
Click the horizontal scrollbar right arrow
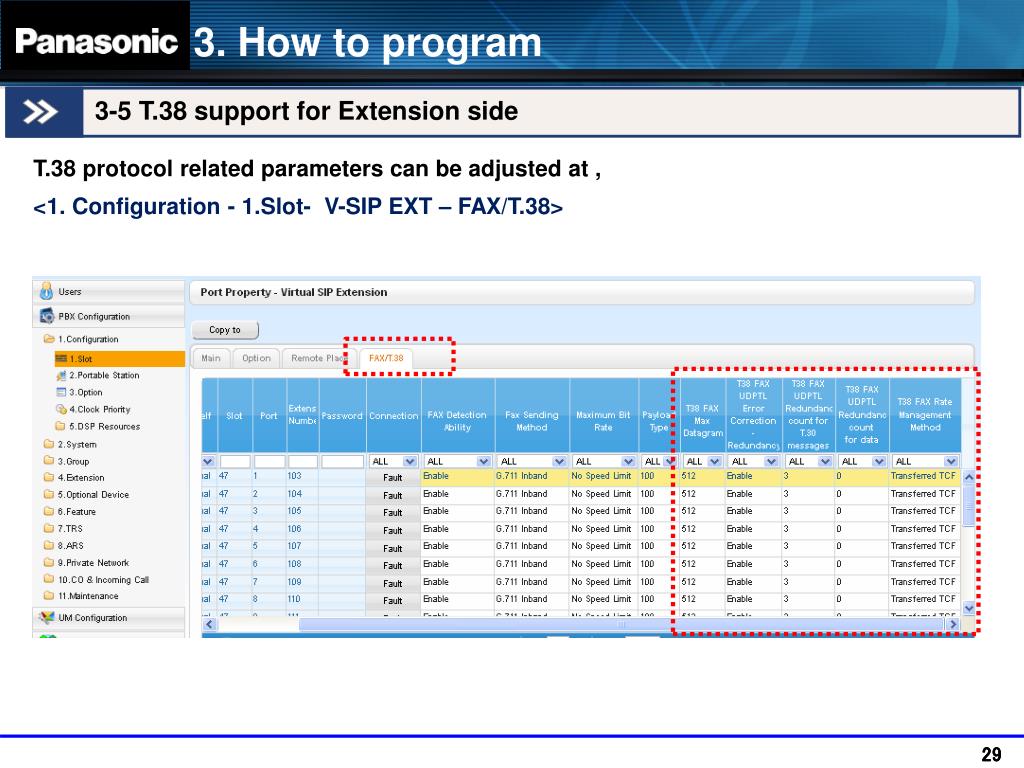pos(953,624)
